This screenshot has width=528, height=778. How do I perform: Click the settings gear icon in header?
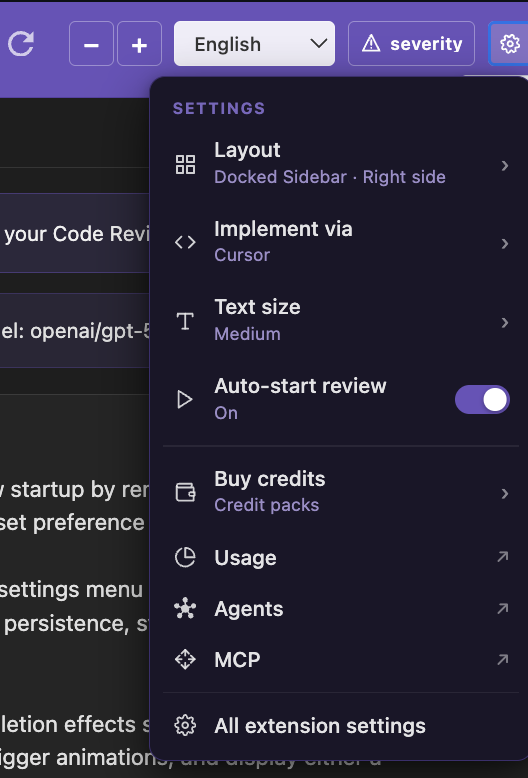tap(509, 44)
